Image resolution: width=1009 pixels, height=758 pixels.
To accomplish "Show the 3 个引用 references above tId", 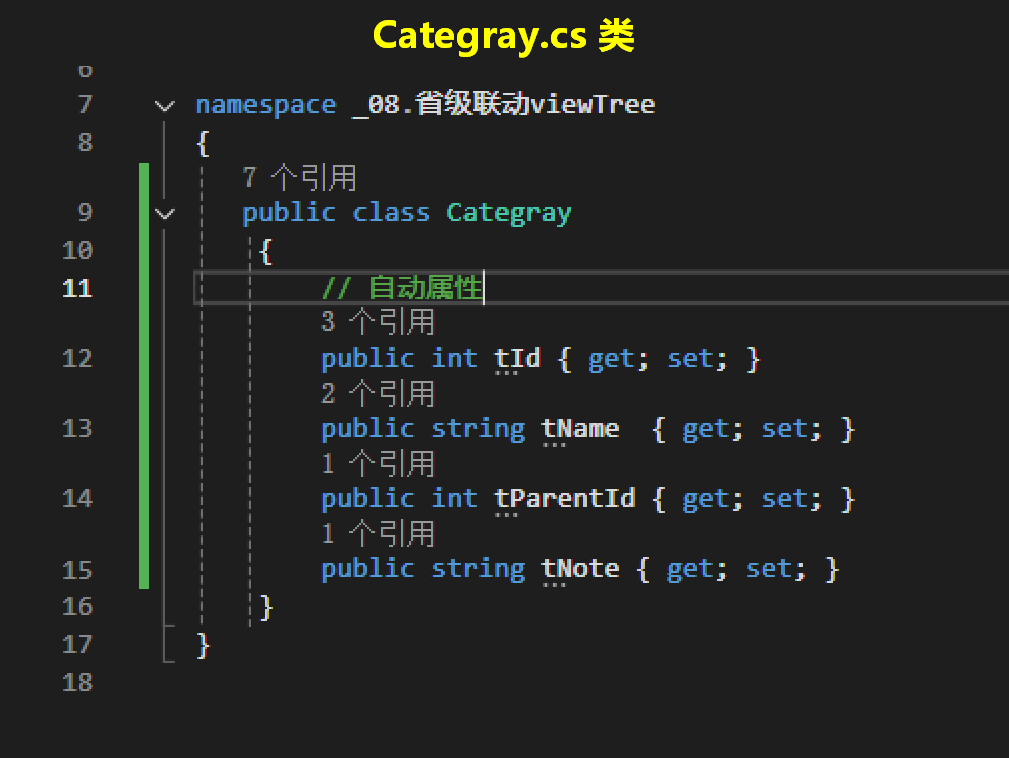I will tap(377, 322).
